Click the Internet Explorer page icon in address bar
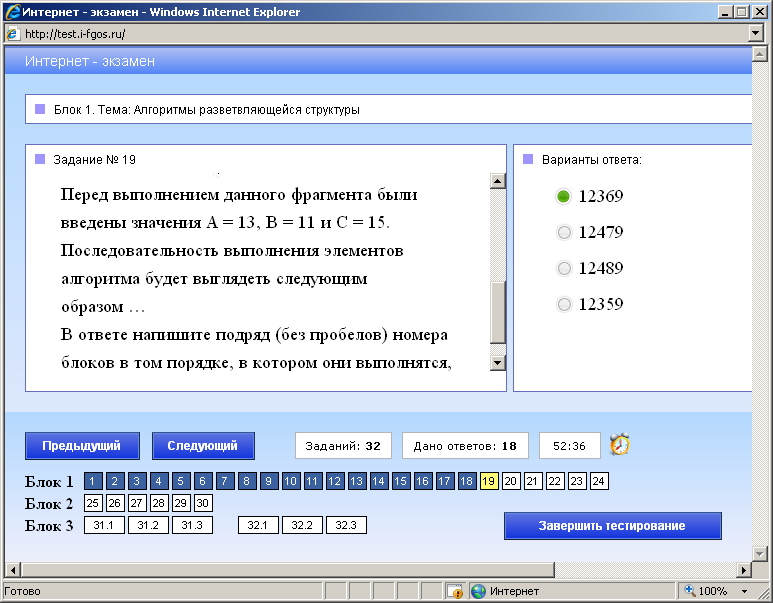Screen dimensions: 773x603 tap(12, 34)
